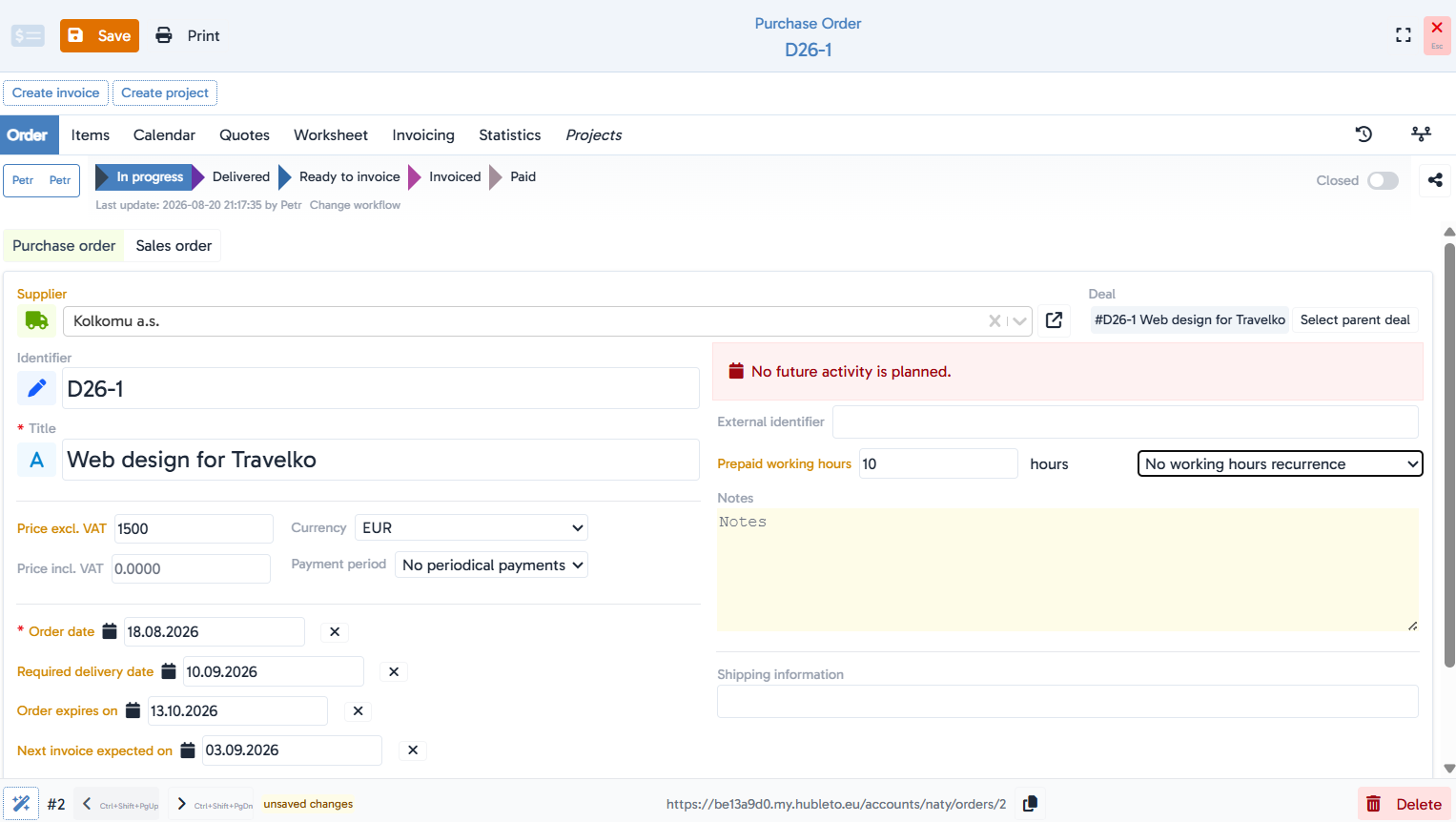Clear the Required delivery date value

point(394,671)
